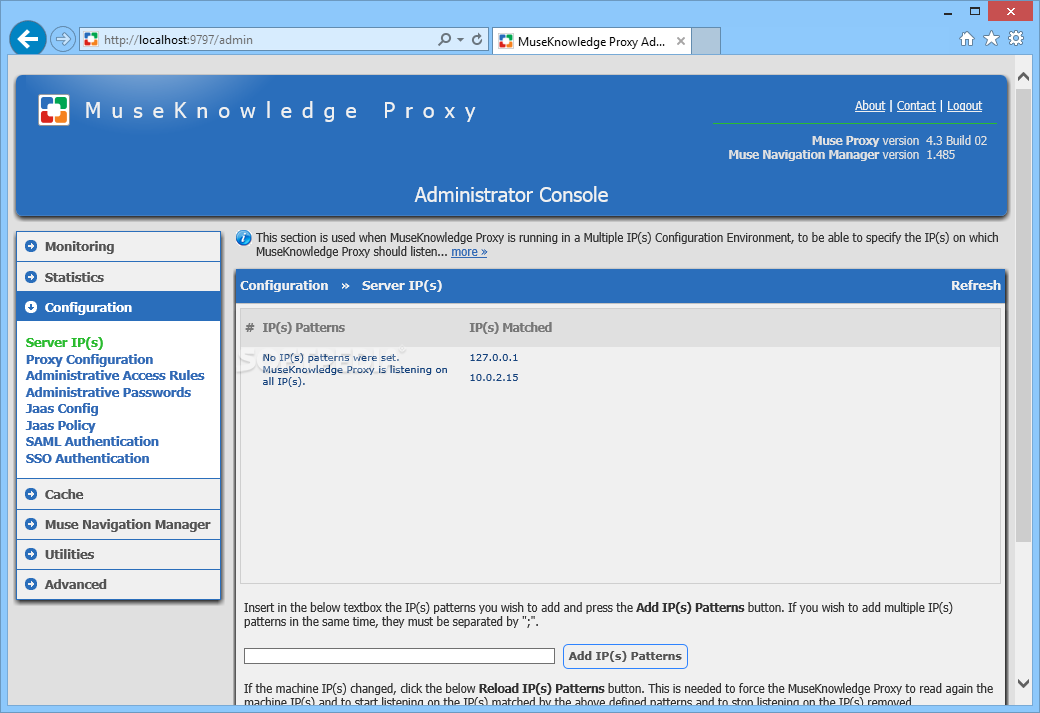Expand the Monitoring menu section

(119, 246)
